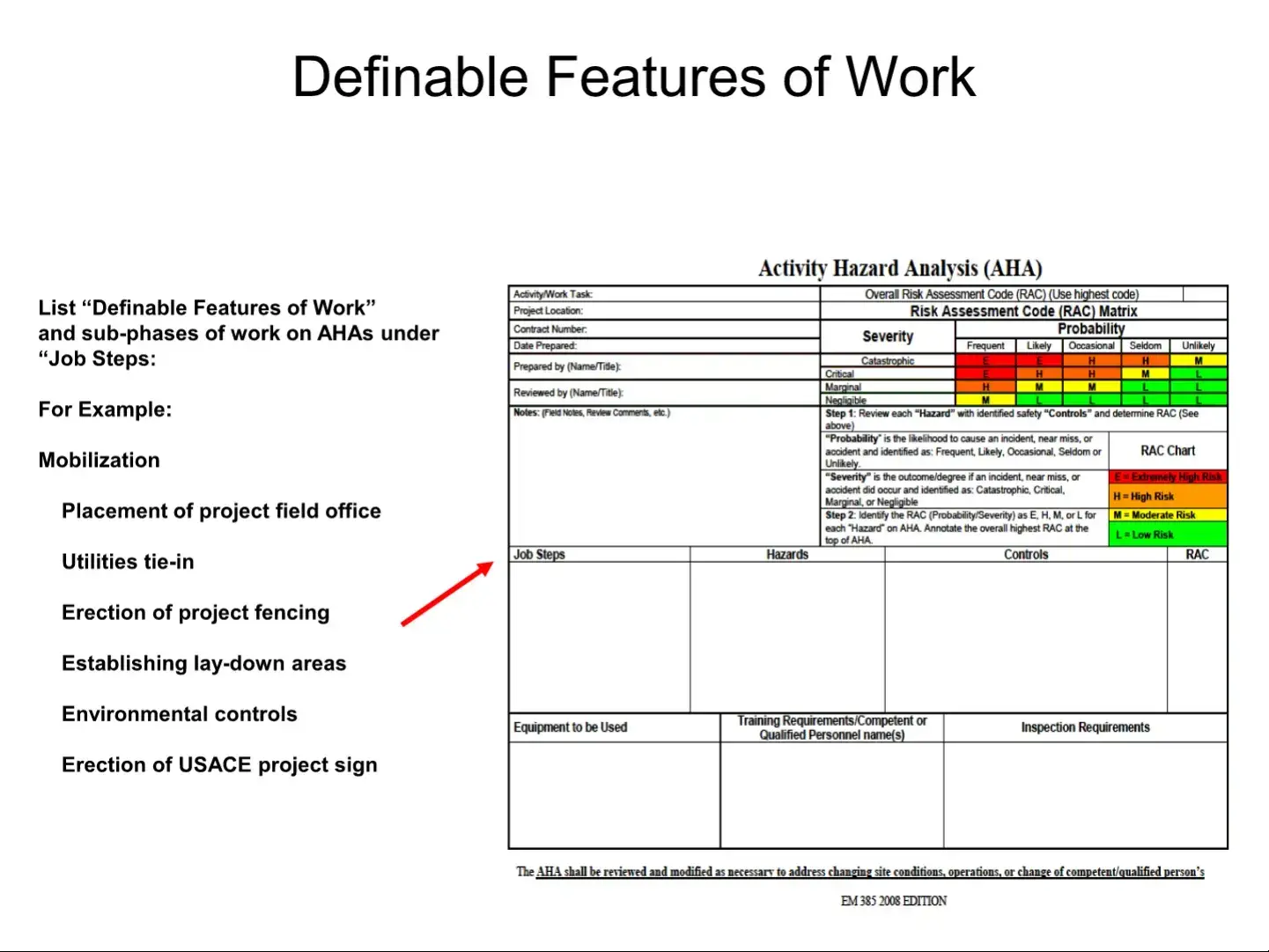Click the slide title Definable Features of Work
This screenshot has width=1269, height=952.
(634, 77)
